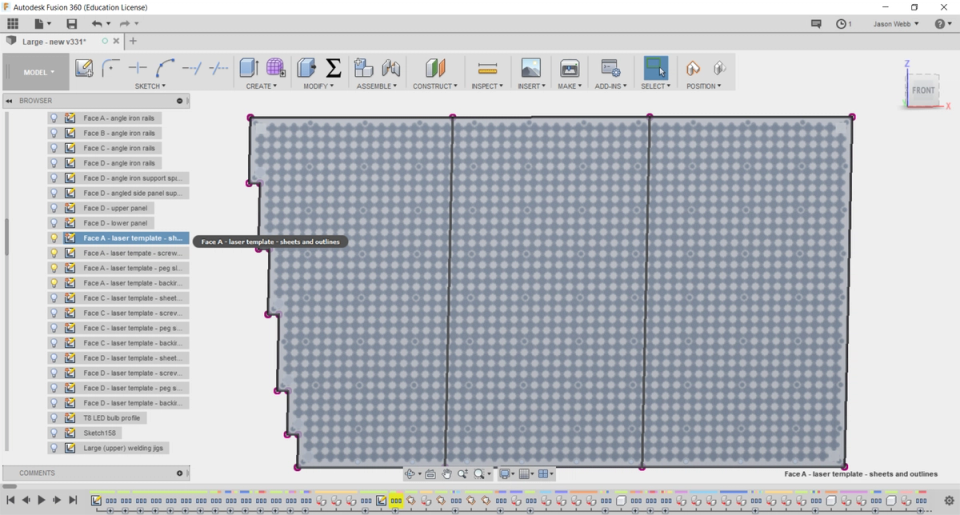Expand the INSPECT menu dropdown

tap(487, 86)
